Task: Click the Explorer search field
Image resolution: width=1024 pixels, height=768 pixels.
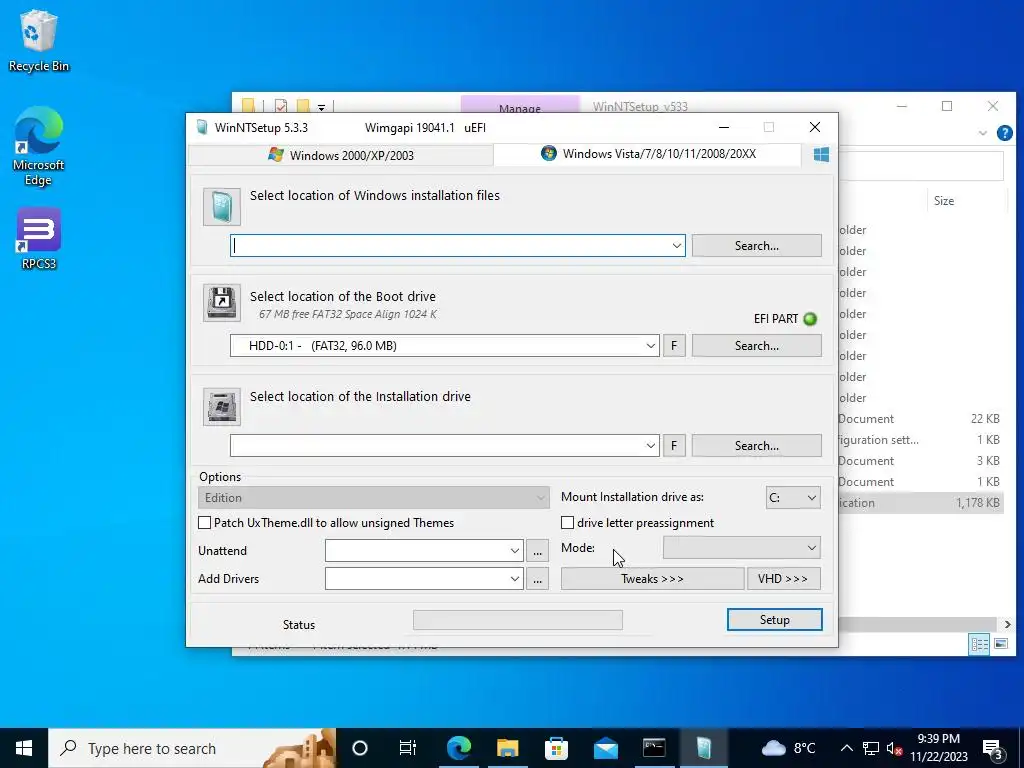Action: coord(921,166)
